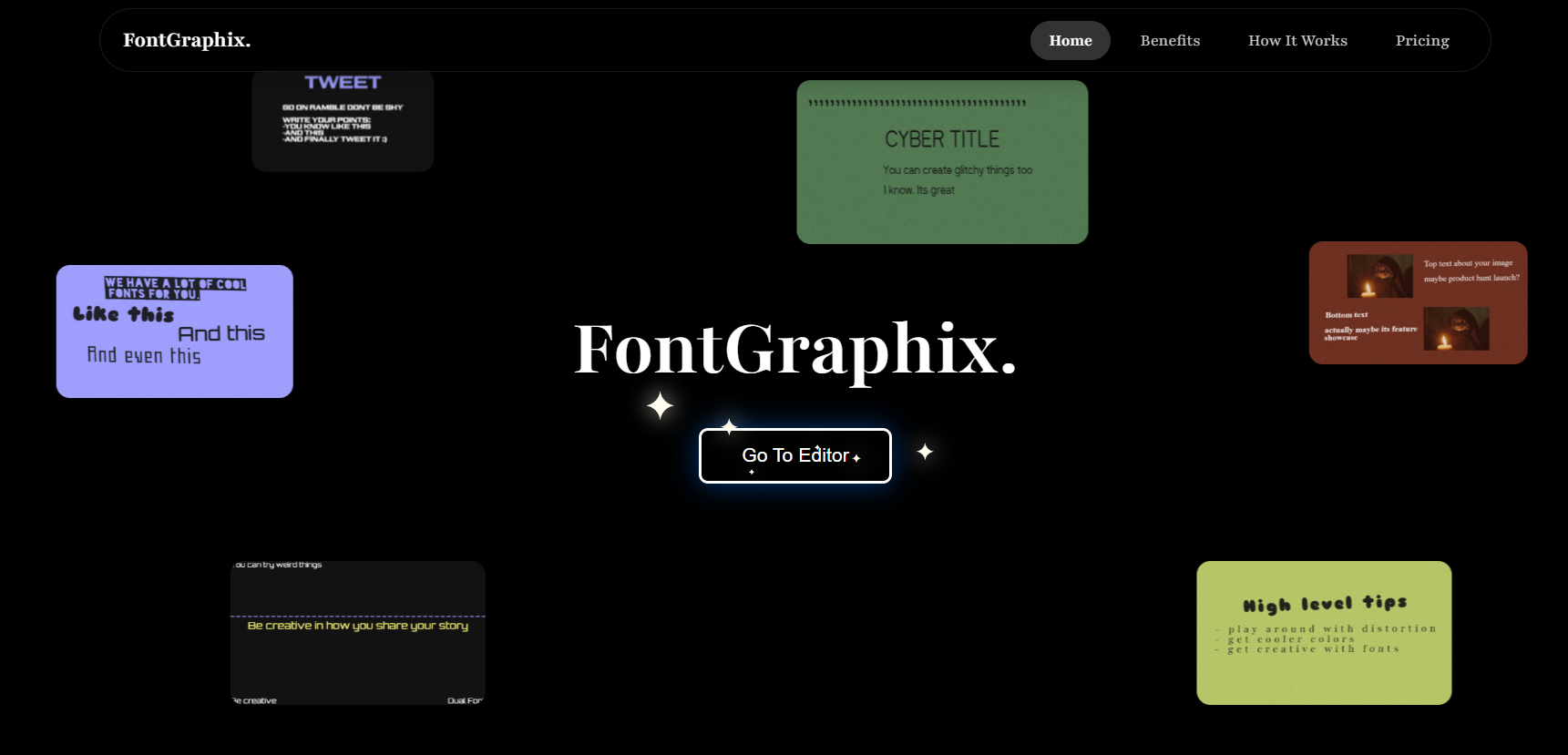1568x755 pixels.
Task: Click the small sparkle after the Editor text
Action: click(856, 458)
